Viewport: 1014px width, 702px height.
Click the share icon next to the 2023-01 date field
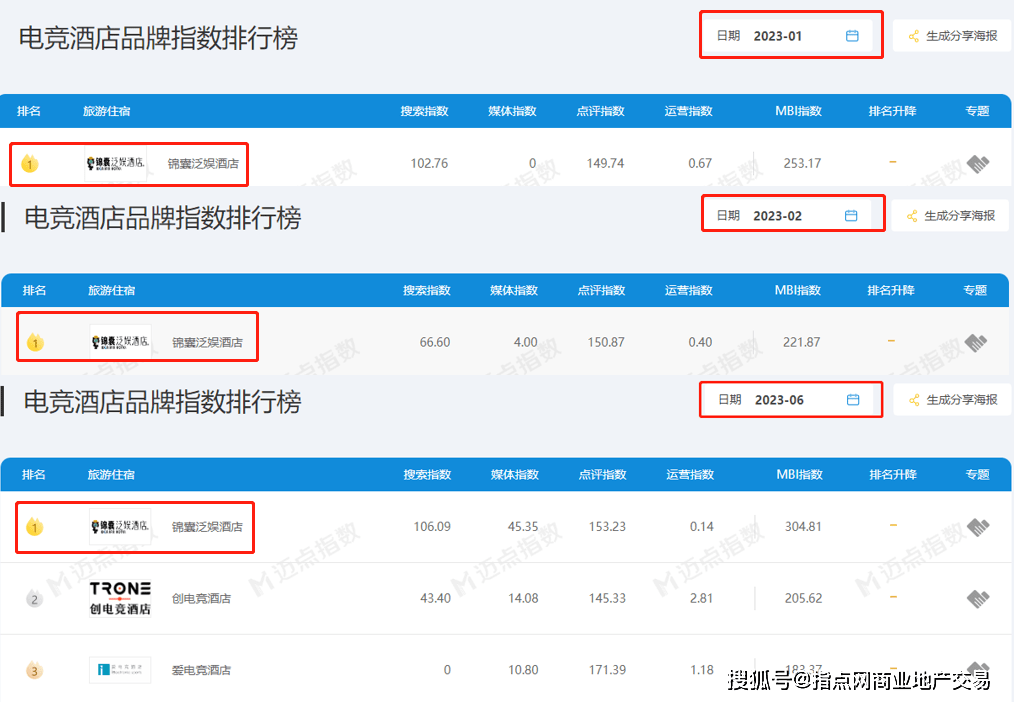point(913,36)
